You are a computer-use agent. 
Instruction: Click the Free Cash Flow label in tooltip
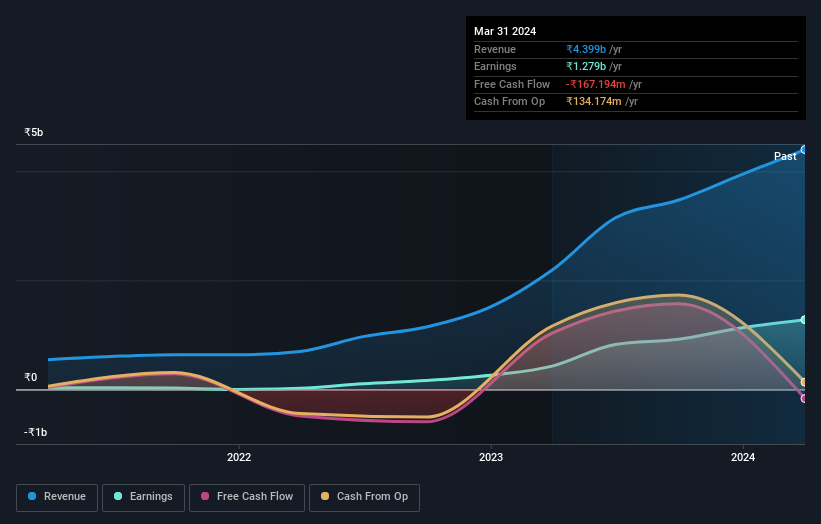512,84
